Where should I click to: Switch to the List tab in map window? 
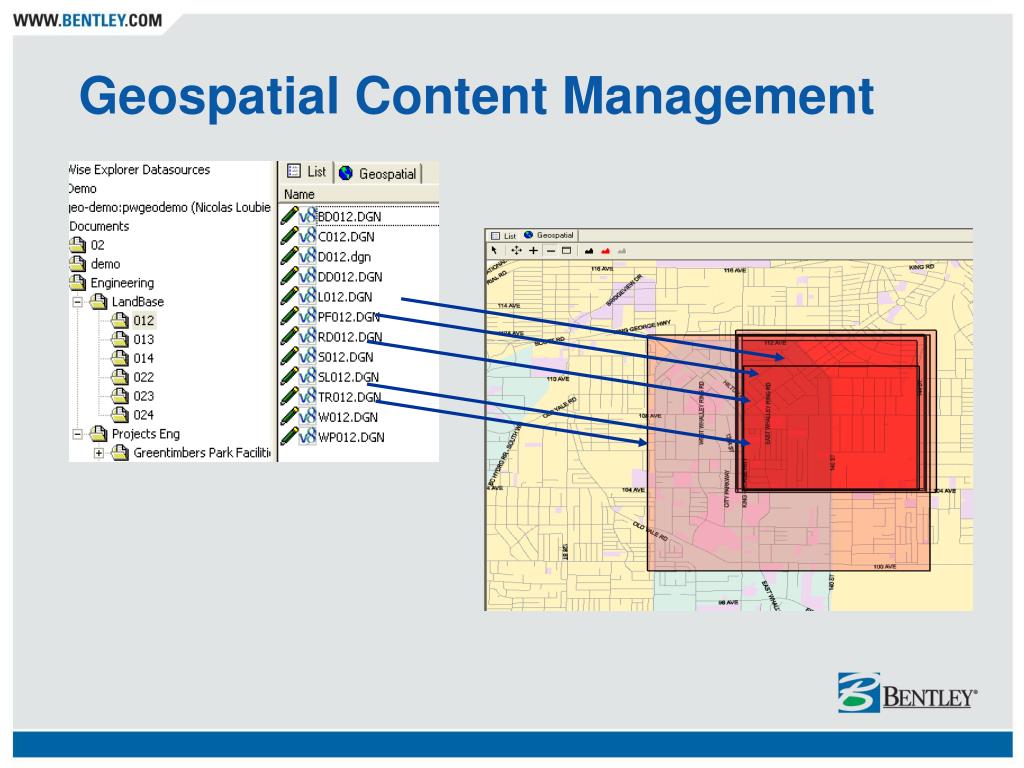pos(504,236)
